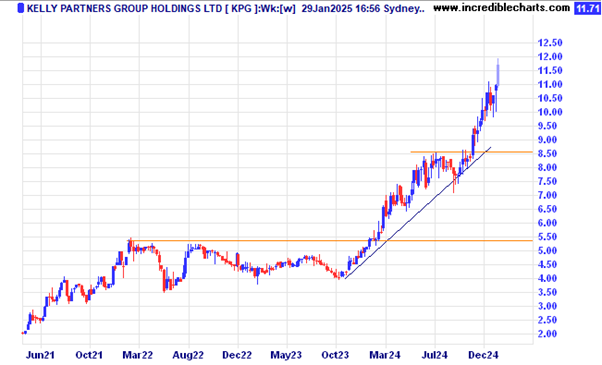Image resolution: width=602 pixels, height=365 pixels.
Task: Click the Mar24 date axis label
Action: [x=385, y=355]
